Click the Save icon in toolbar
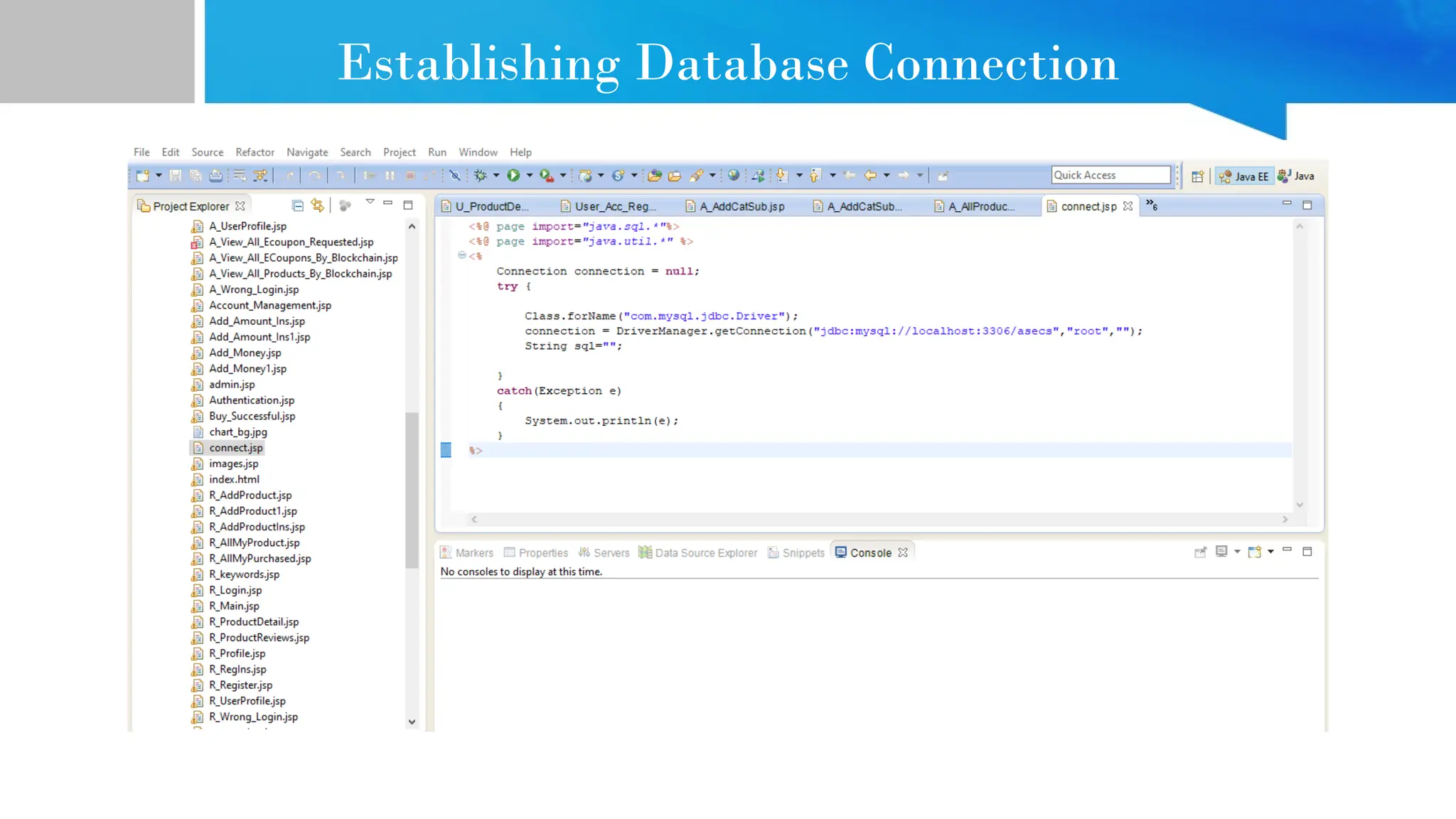Viewport: 1456px width, 819px height. coord(176,176)
